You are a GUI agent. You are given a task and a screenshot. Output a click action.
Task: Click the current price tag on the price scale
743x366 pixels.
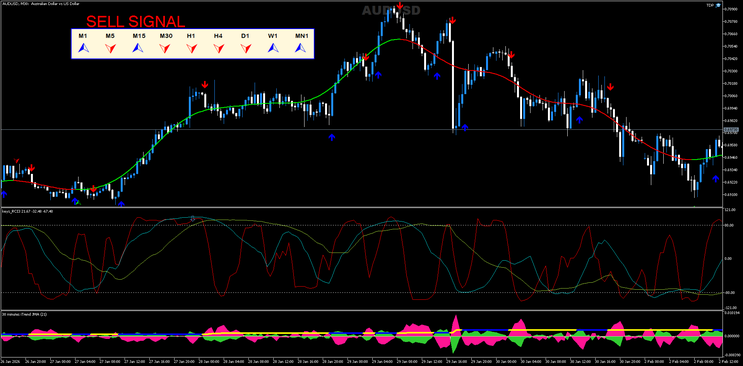pos(732,129)
